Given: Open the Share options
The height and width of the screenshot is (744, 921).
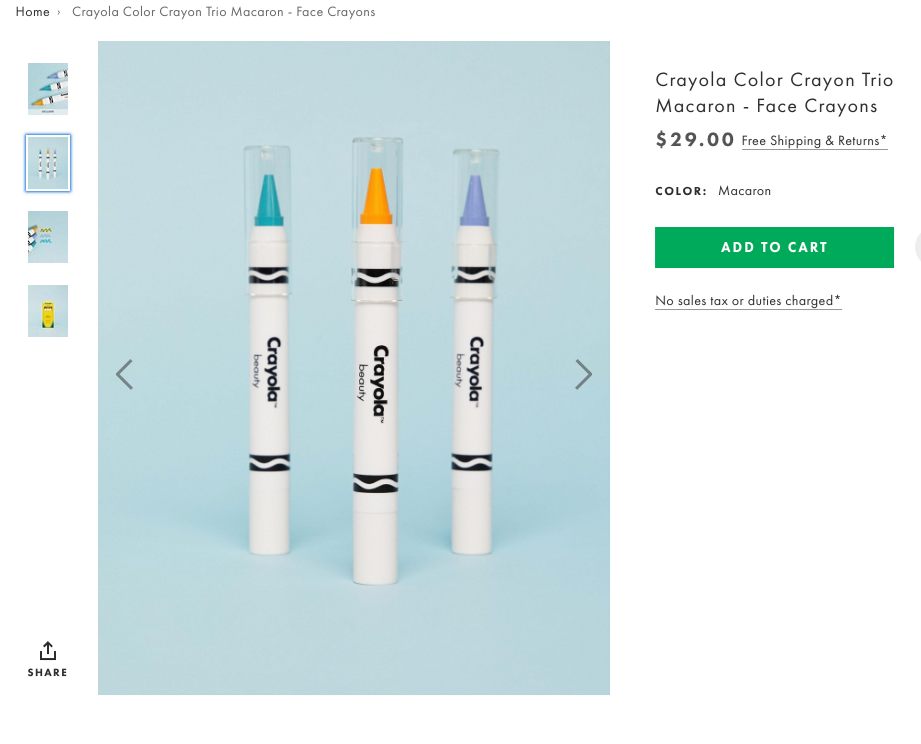Looking at the screenshot, I should [x=48, y=660].
